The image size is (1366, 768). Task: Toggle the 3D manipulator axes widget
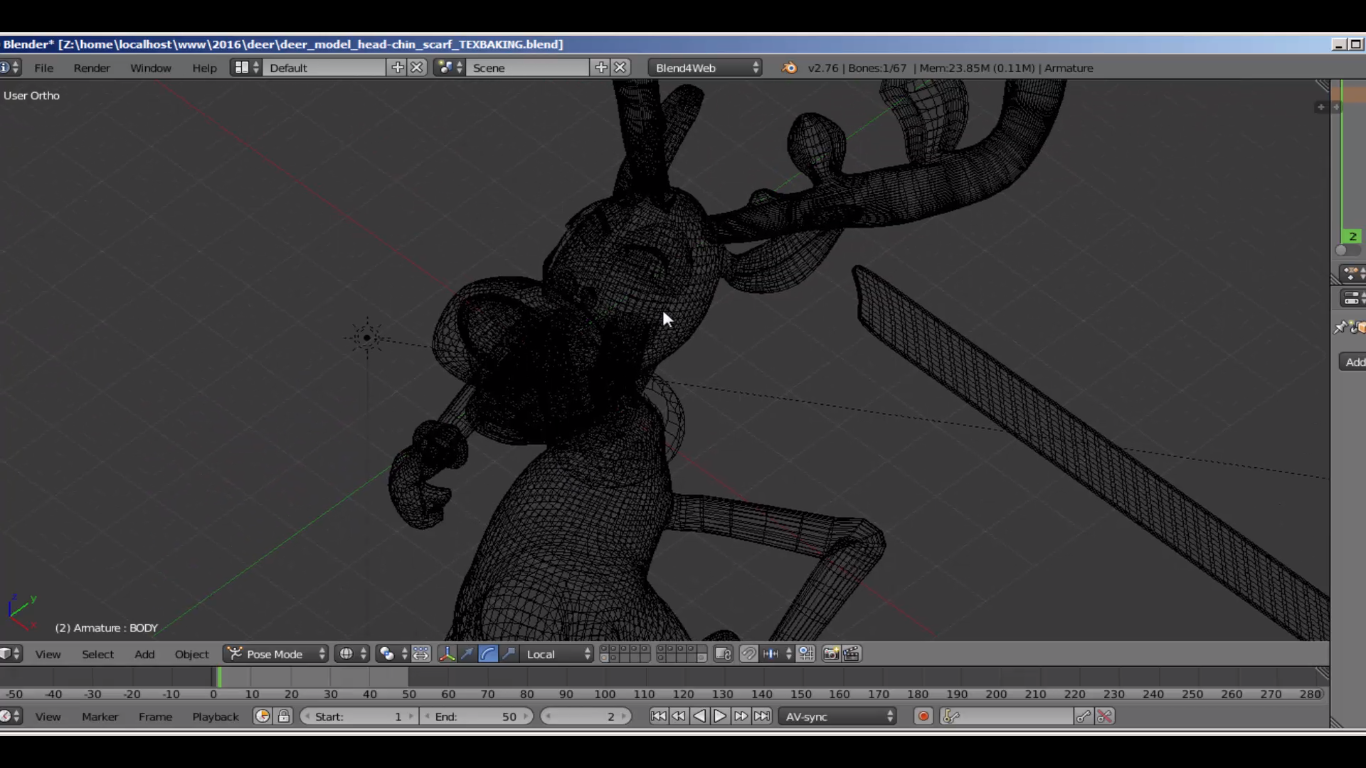pos(447,654)
